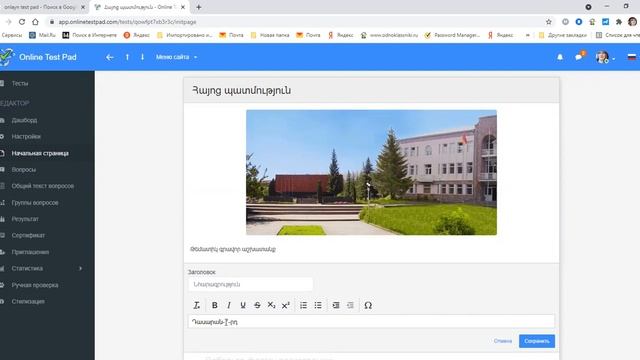Click the building photo on start page
Screen dimensions: 640x360
pyautogui.click(x=371, y=172)
